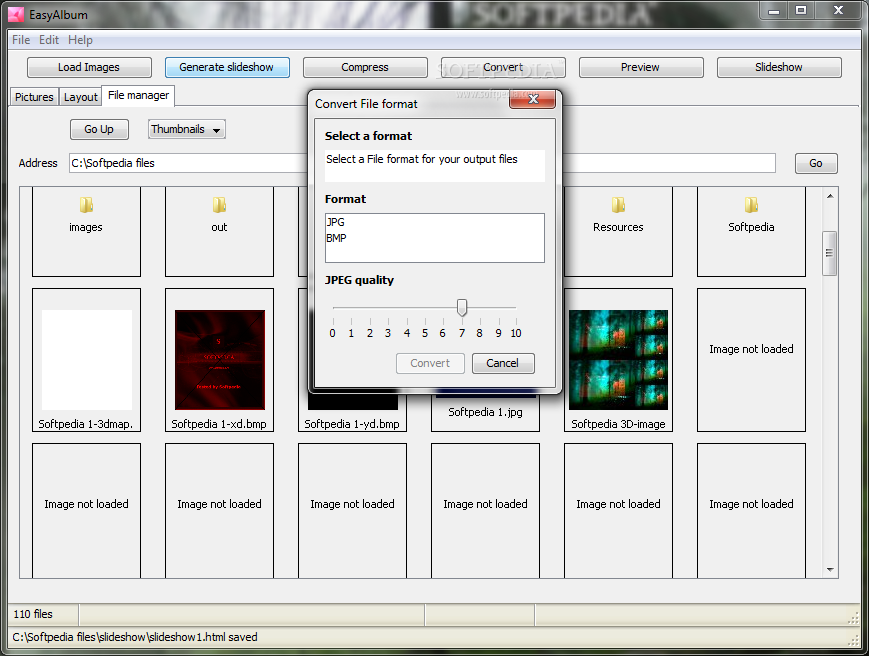Minimize the EasyAlbum window
Viewport: 869px width, 656px height.
coord(774,10)
